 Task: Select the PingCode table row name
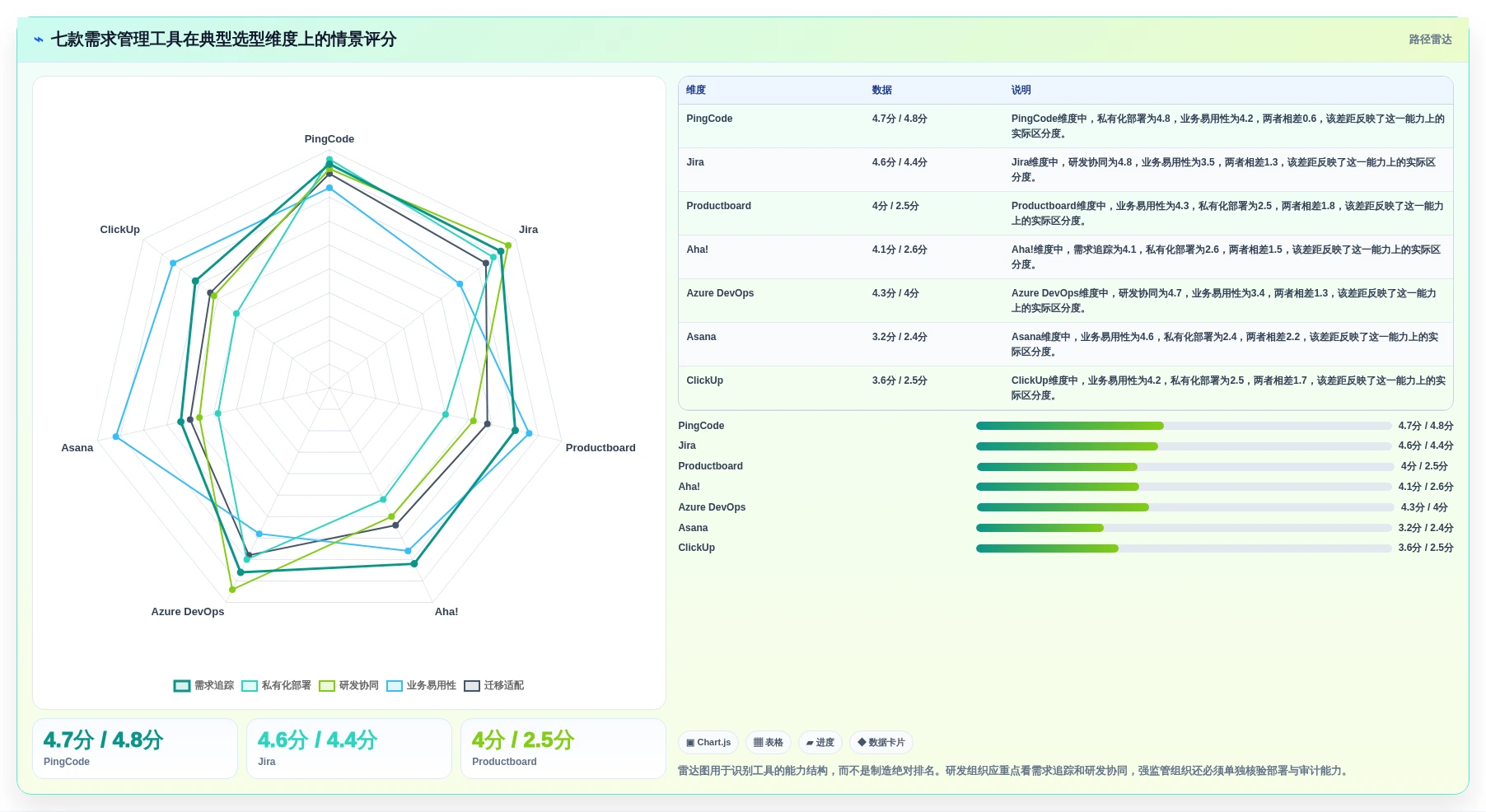tap(709, 119)
